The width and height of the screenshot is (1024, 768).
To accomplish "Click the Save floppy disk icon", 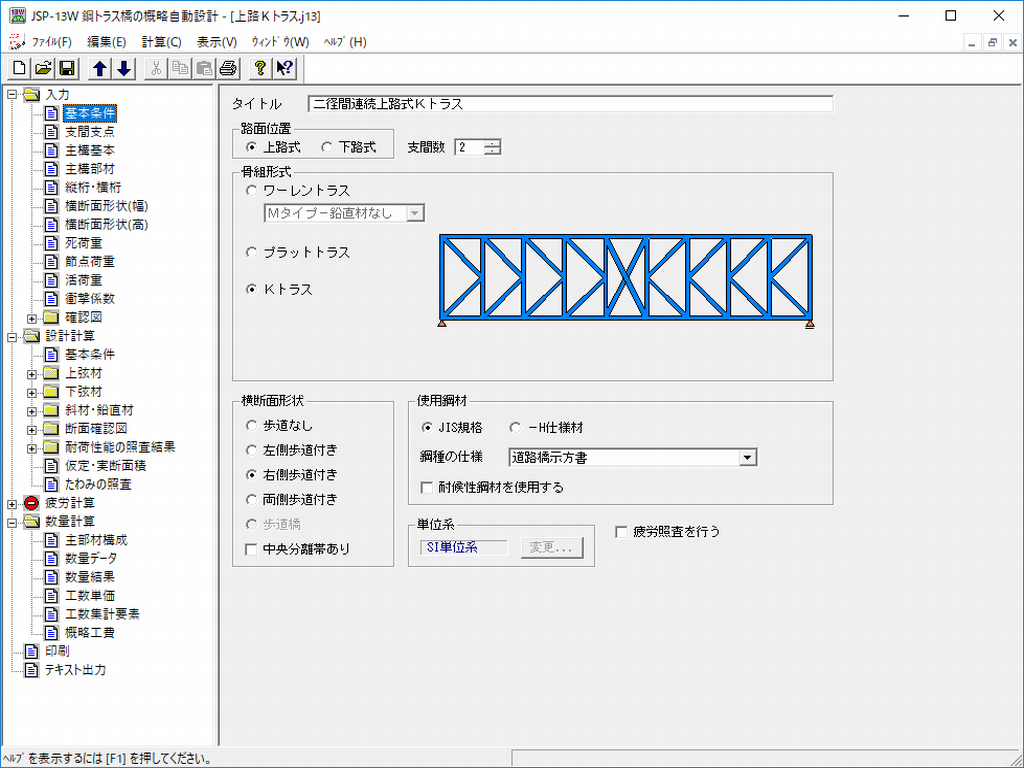I will tap(66, 68).
